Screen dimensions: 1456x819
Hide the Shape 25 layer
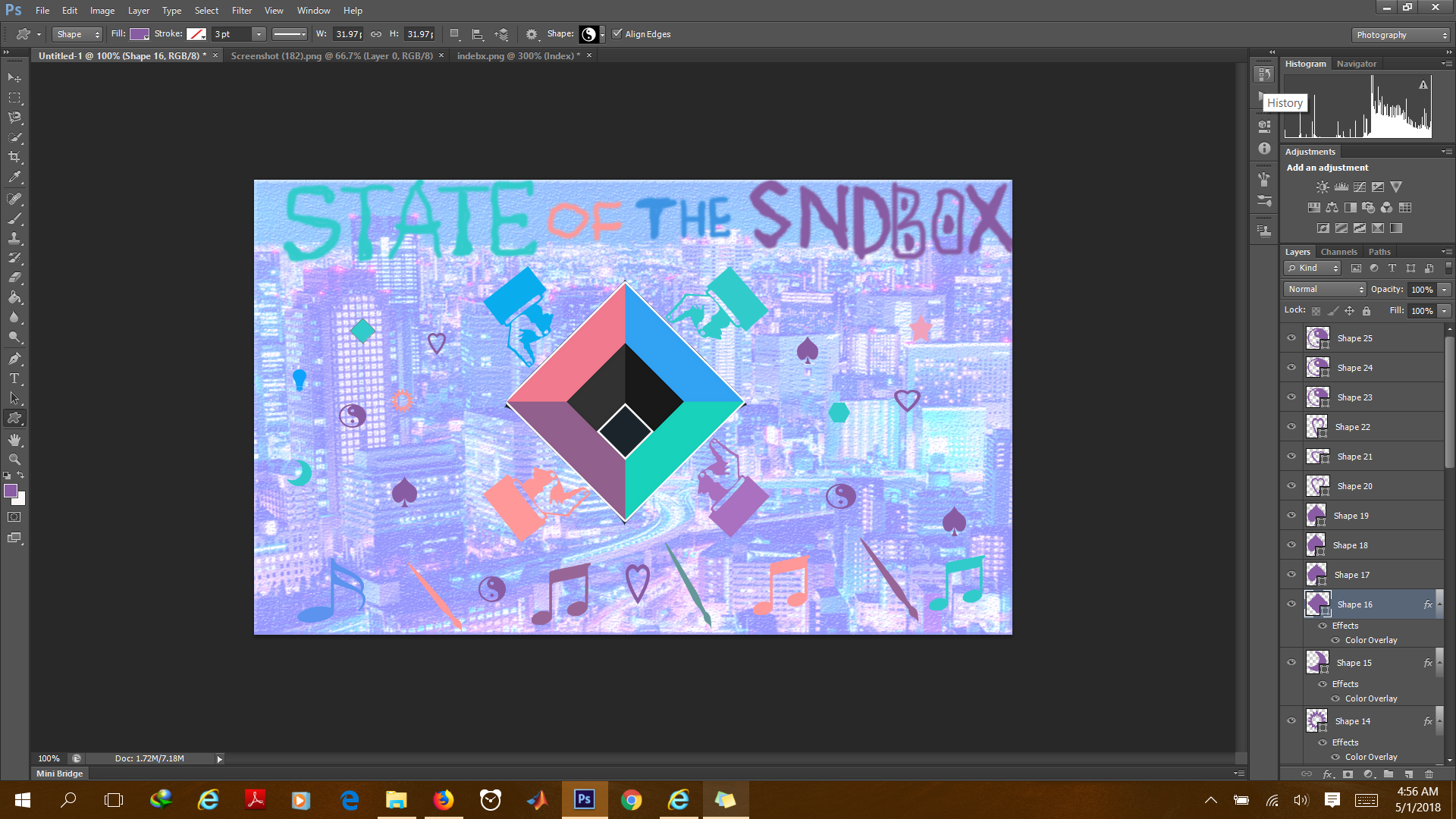[1291, 337]
